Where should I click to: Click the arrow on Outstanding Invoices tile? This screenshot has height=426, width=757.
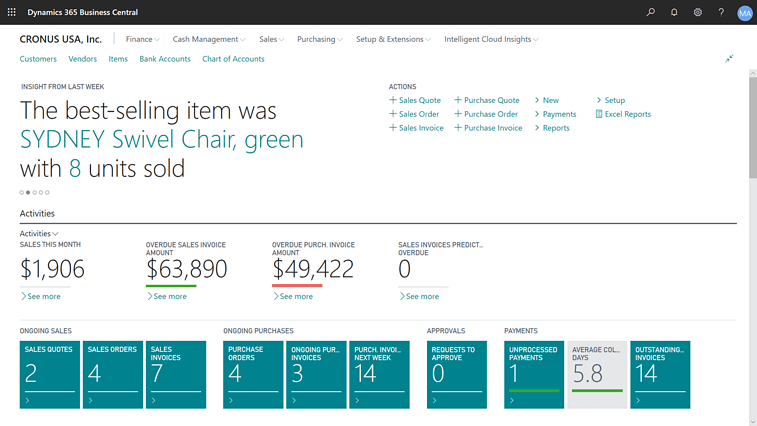coord(638,400)
